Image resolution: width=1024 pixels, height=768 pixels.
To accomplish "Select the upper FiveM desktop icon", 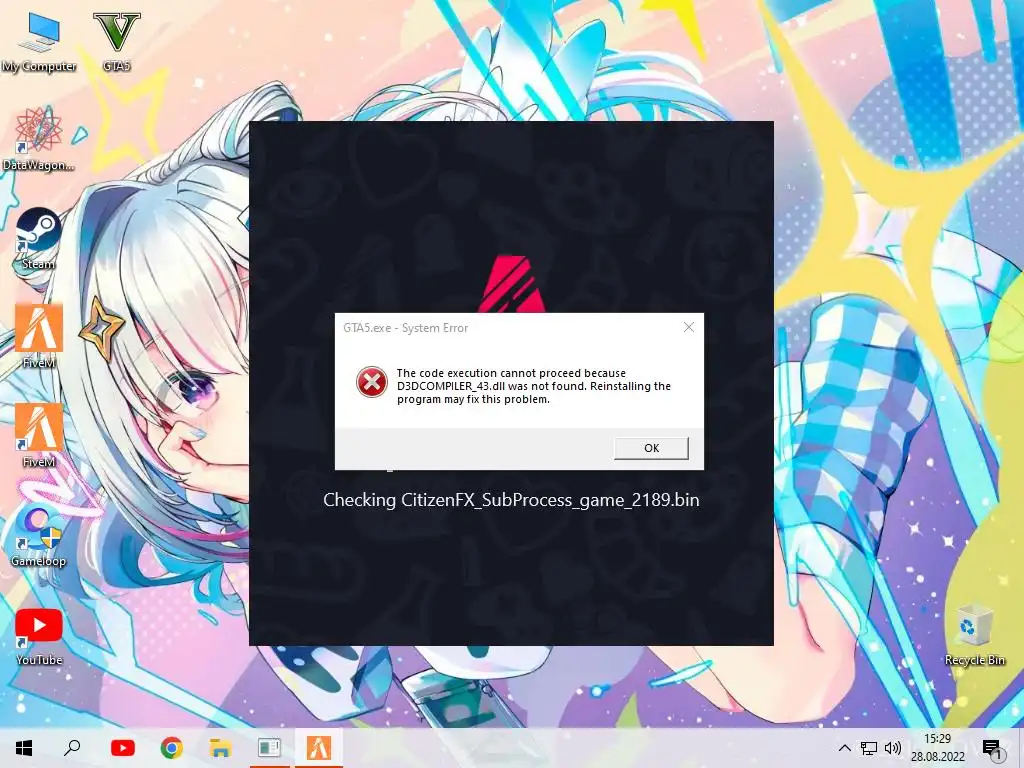I will click(x=39, y=337).
